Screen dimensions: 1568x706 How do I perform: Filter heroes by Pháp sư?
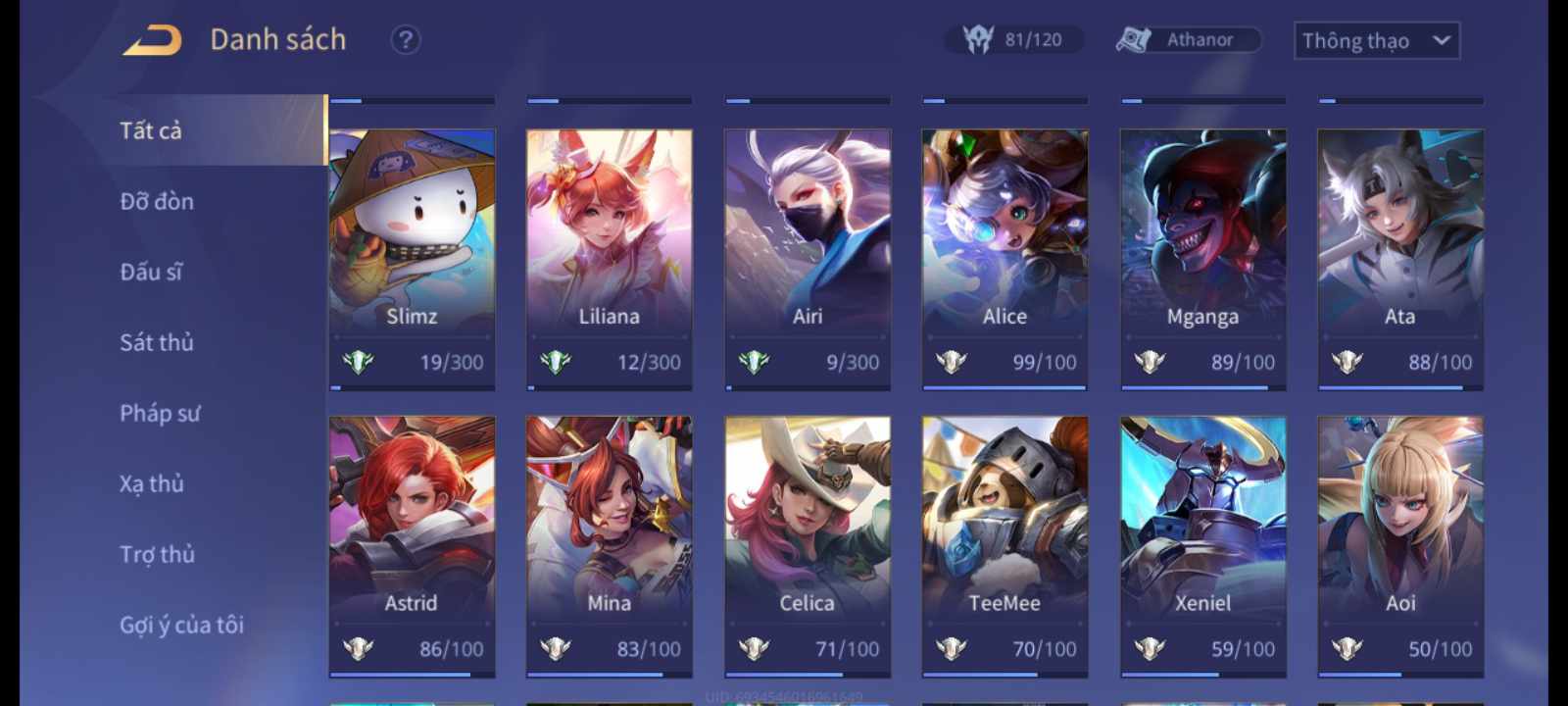pos(160,413)
